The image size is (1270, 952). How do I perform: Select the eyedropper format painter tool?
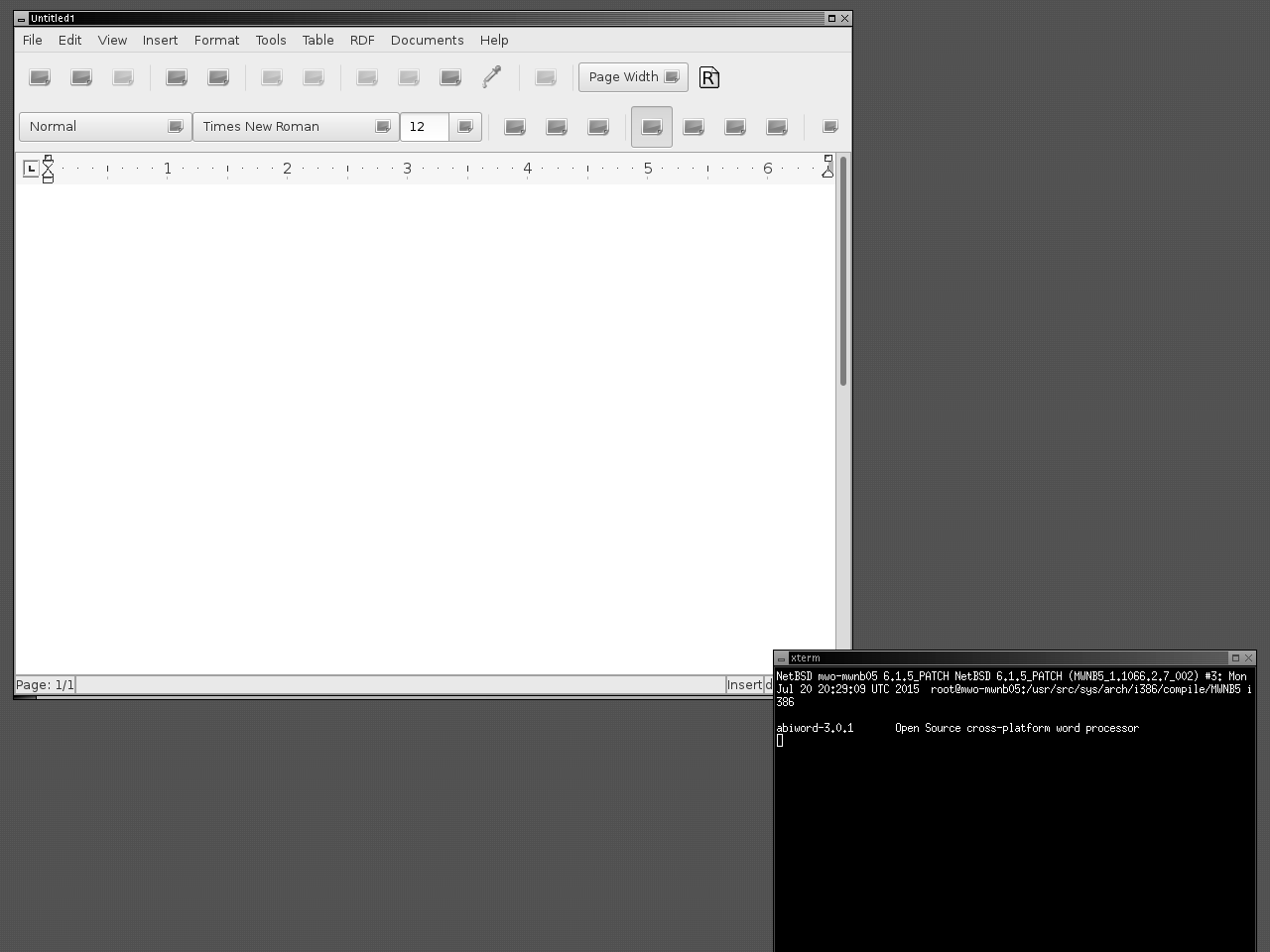(492, 77)
